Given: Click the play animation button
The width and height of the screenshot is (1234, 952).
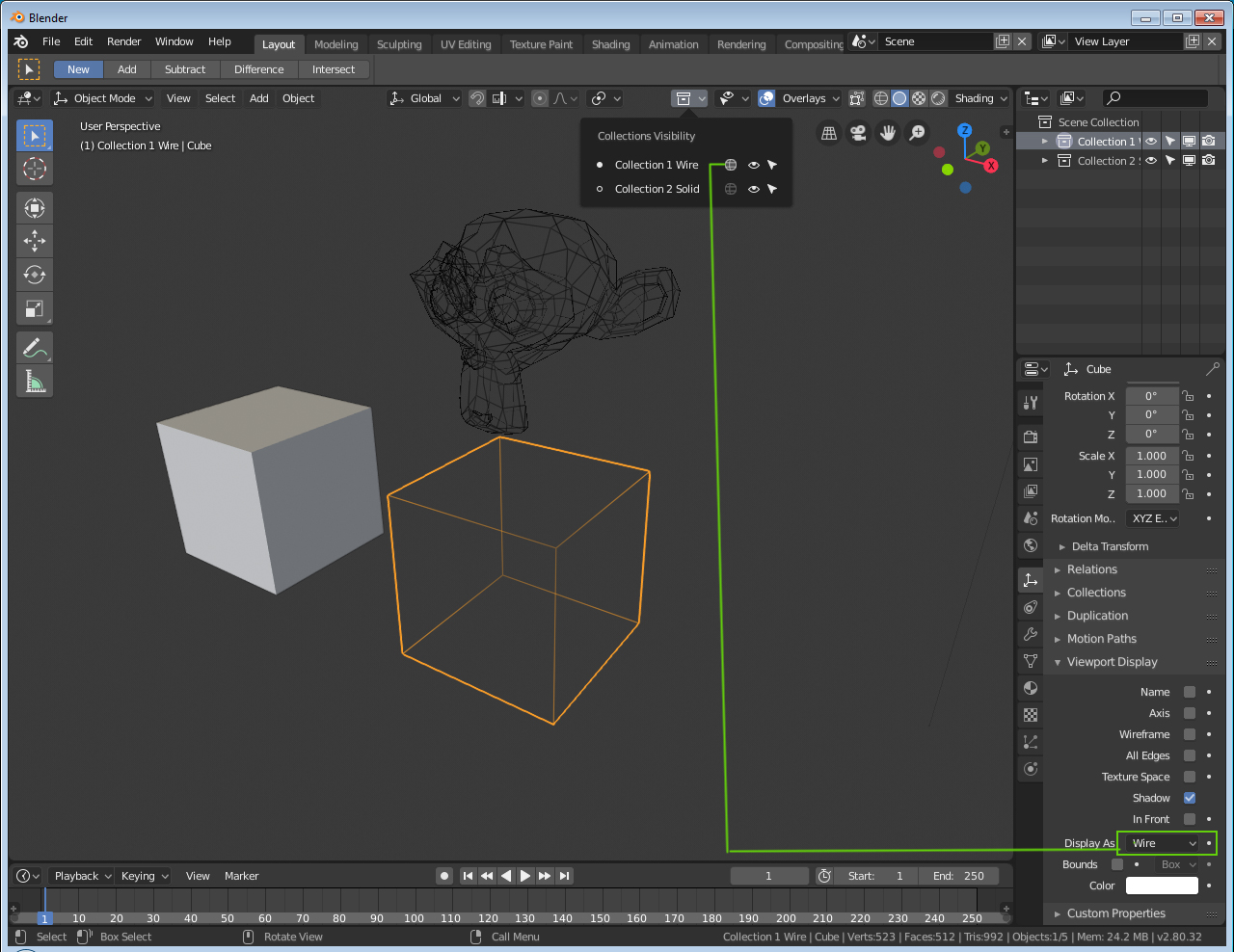Looking at the screenshot, I should pyautogui.click(x=525, y=876).
